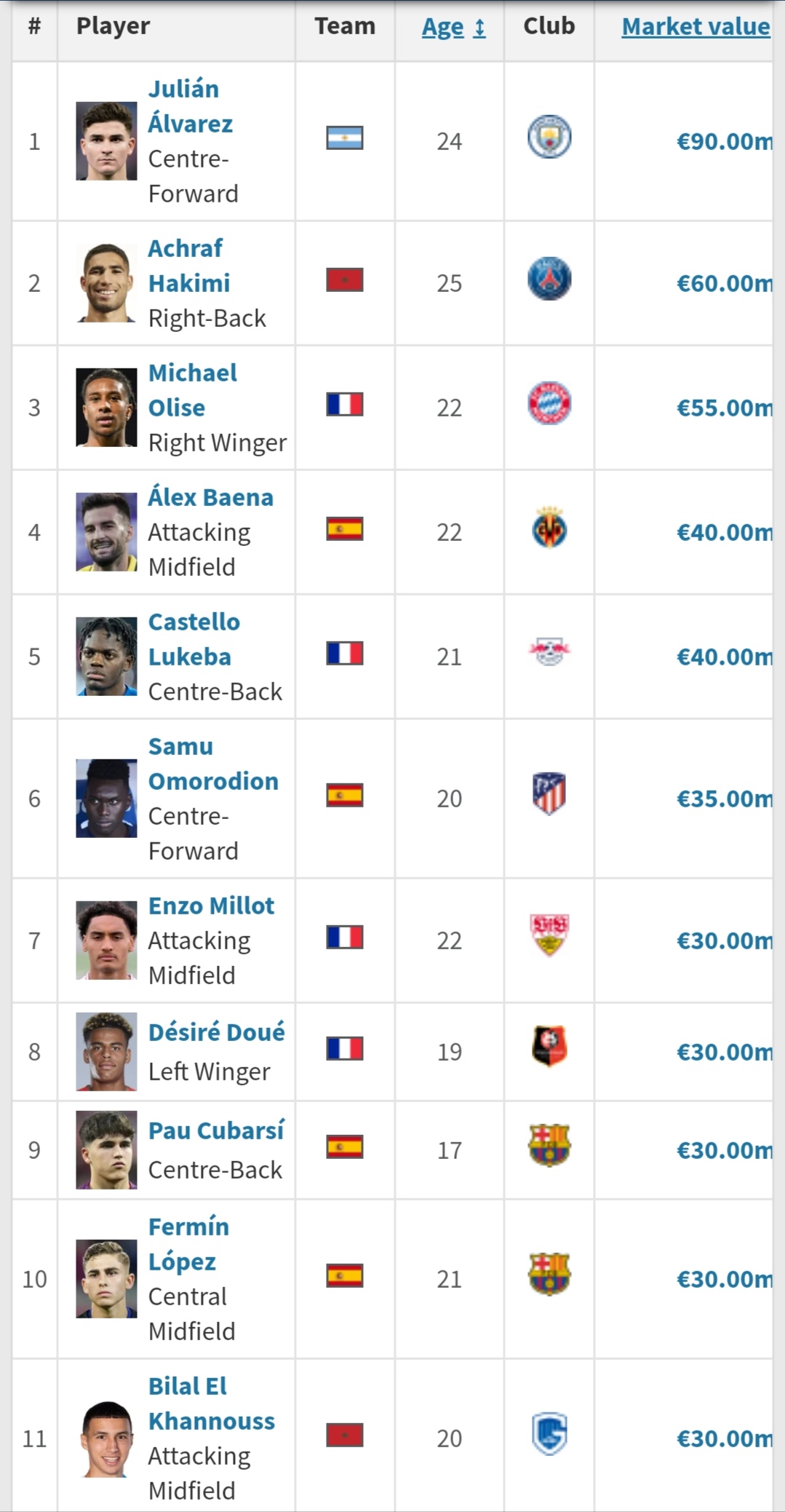Open Désiré Doué's portrait thumbnail
Screen dimensions: 785x1512
coord(107,1052)
